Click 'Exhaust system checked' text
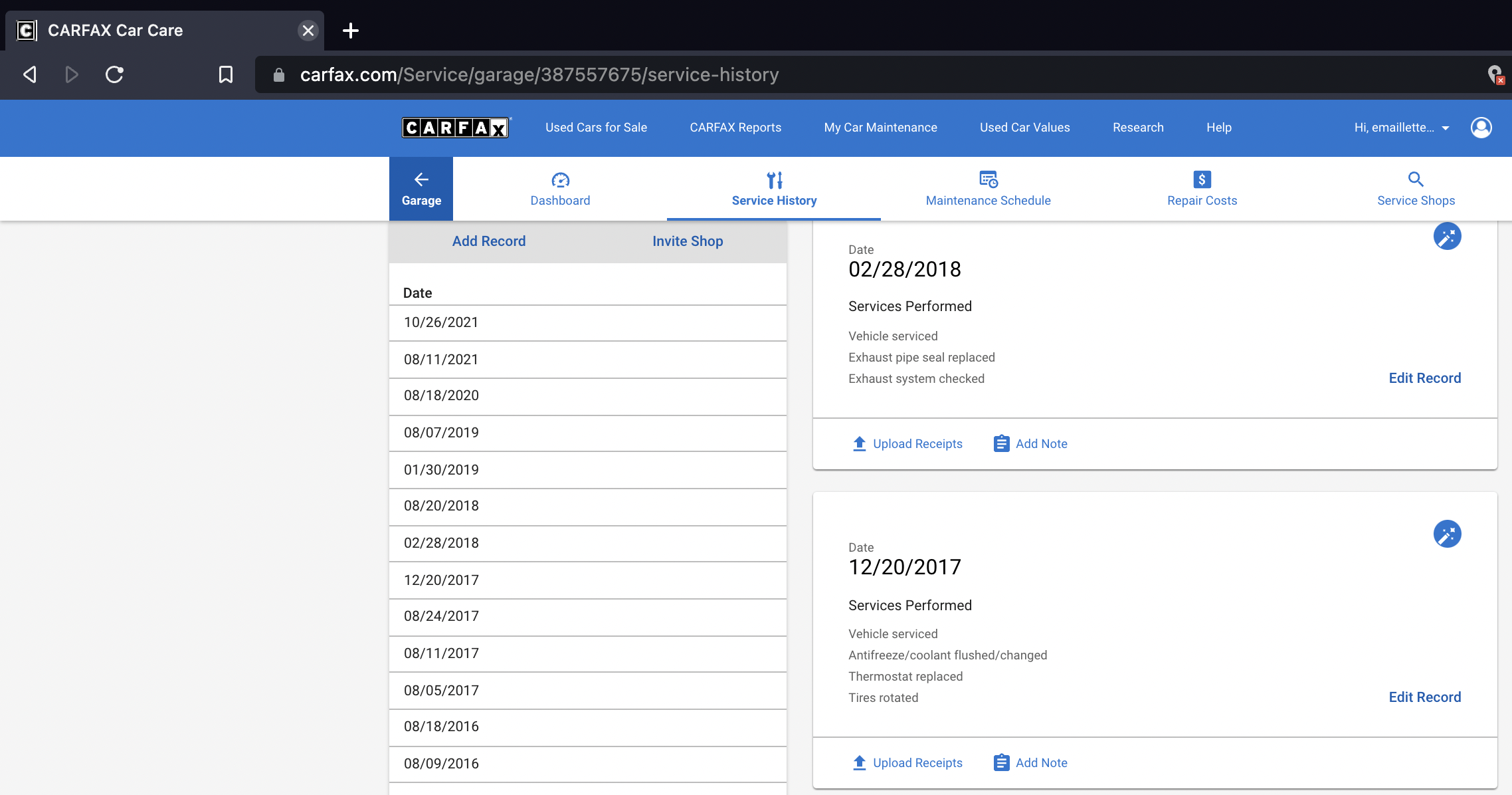 tap(916, 379)
